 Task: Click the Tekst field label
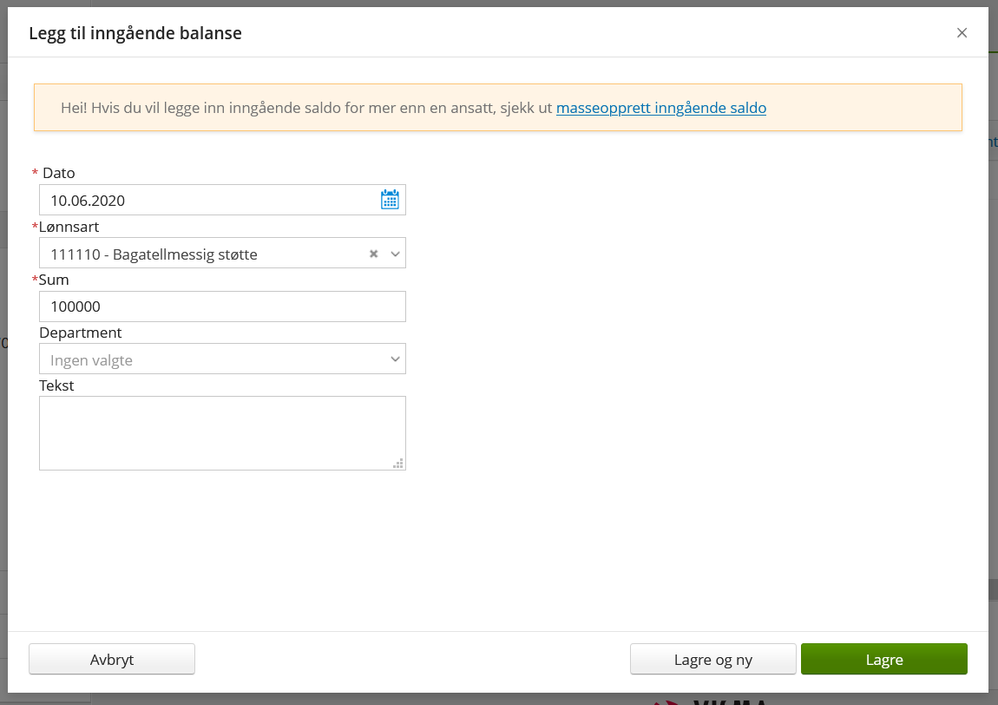[x=57, y=385]
